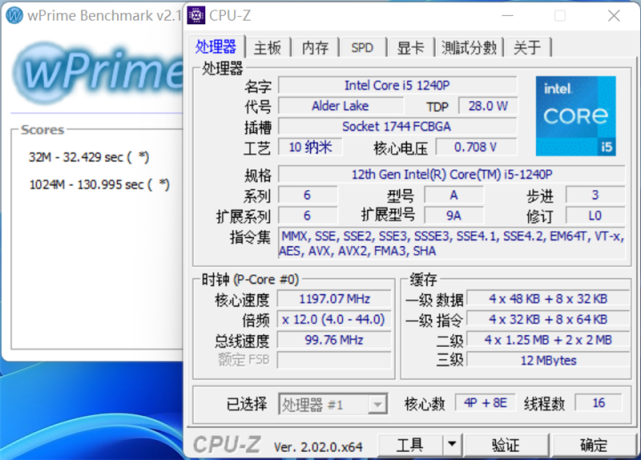The height and width of the screenshot is (460, 641).
Task: Click the Intel Core i5 1240P name field
Action: point(397,85)
